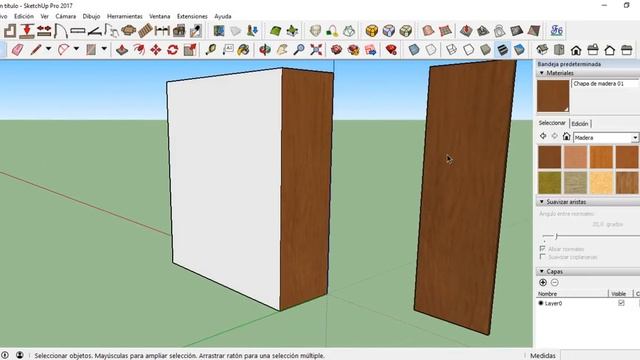Pick the olive green bamboo material swatch
This screenshot has height=360, width=640.
[550, 182]
